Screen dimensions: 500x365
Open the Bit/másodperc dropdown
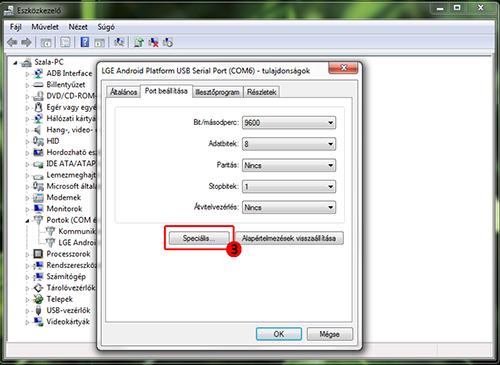(289, 123)
